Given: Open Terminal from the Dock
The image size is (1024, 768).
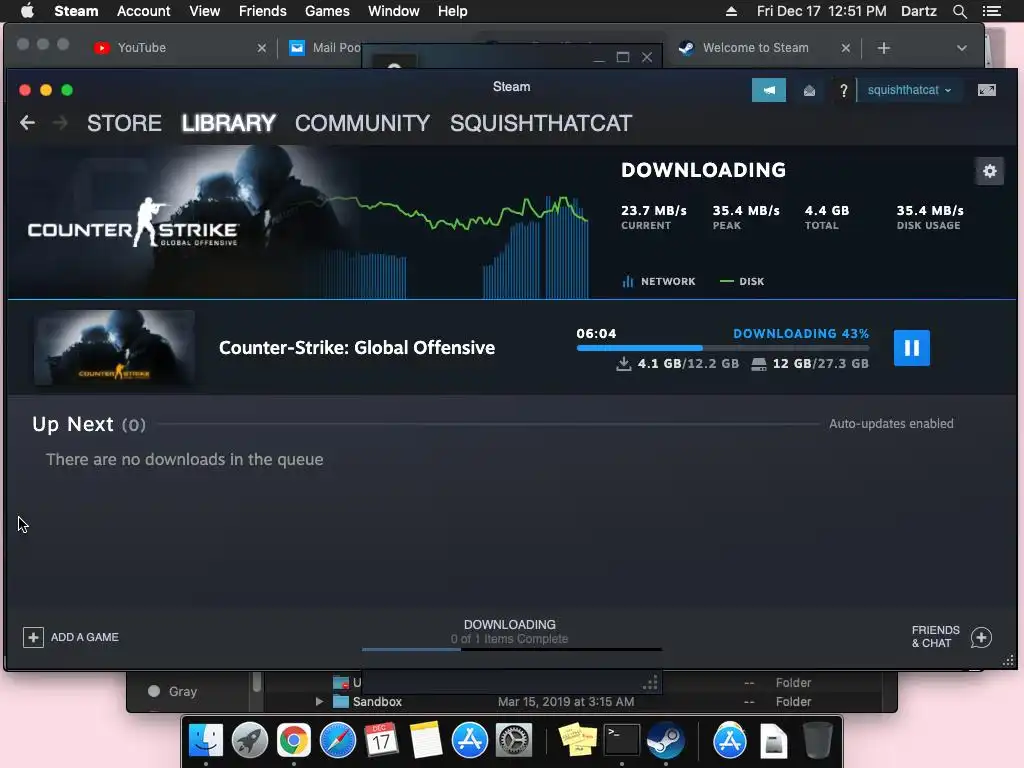Looking at the screenshot, I should (x=621, y=741).
